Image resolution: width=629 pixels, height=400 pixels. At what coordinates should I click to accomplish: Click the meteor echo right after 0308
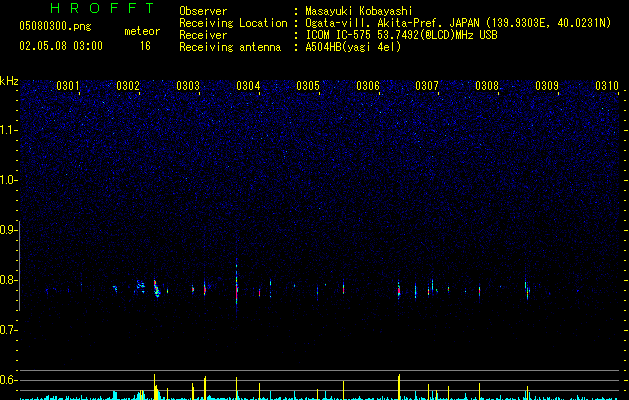[x=527, y=289]
